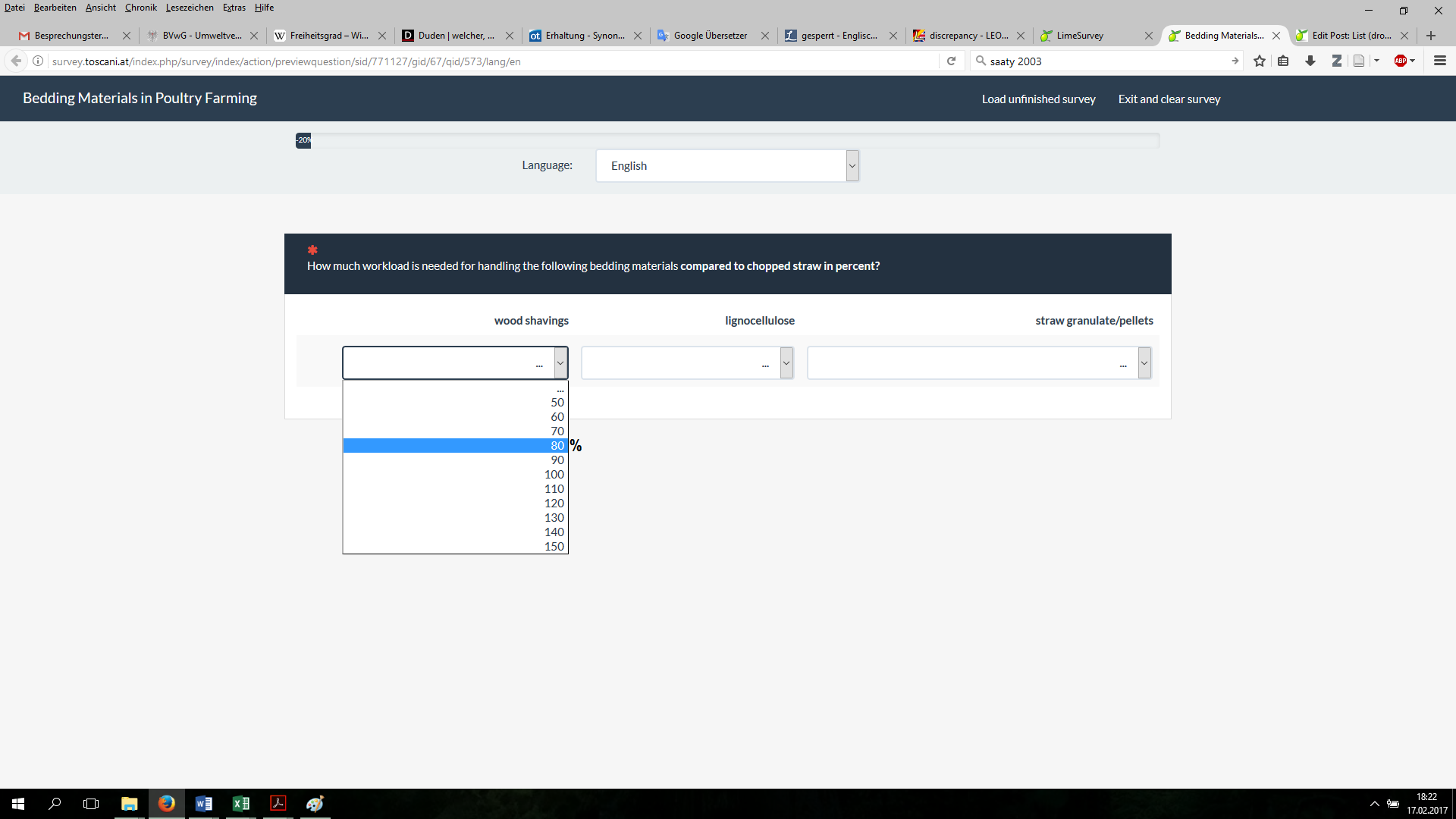Screen dimensions: 1456x819
Task: Select 80 in the dropdown list
Action: pyautogui.click(x=455, y=446)
